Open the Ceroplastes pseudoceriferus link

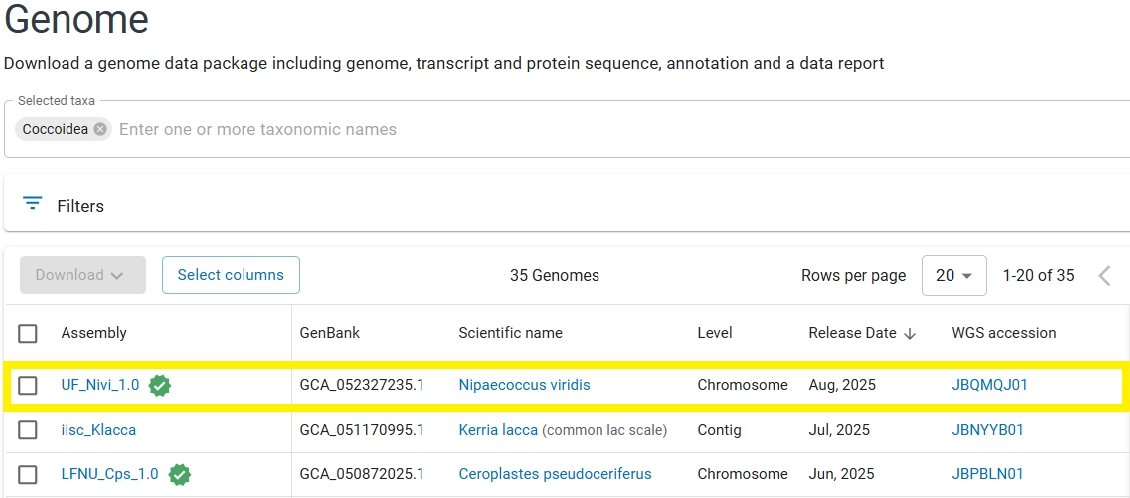pyautogui.click(x=554, y=474)
